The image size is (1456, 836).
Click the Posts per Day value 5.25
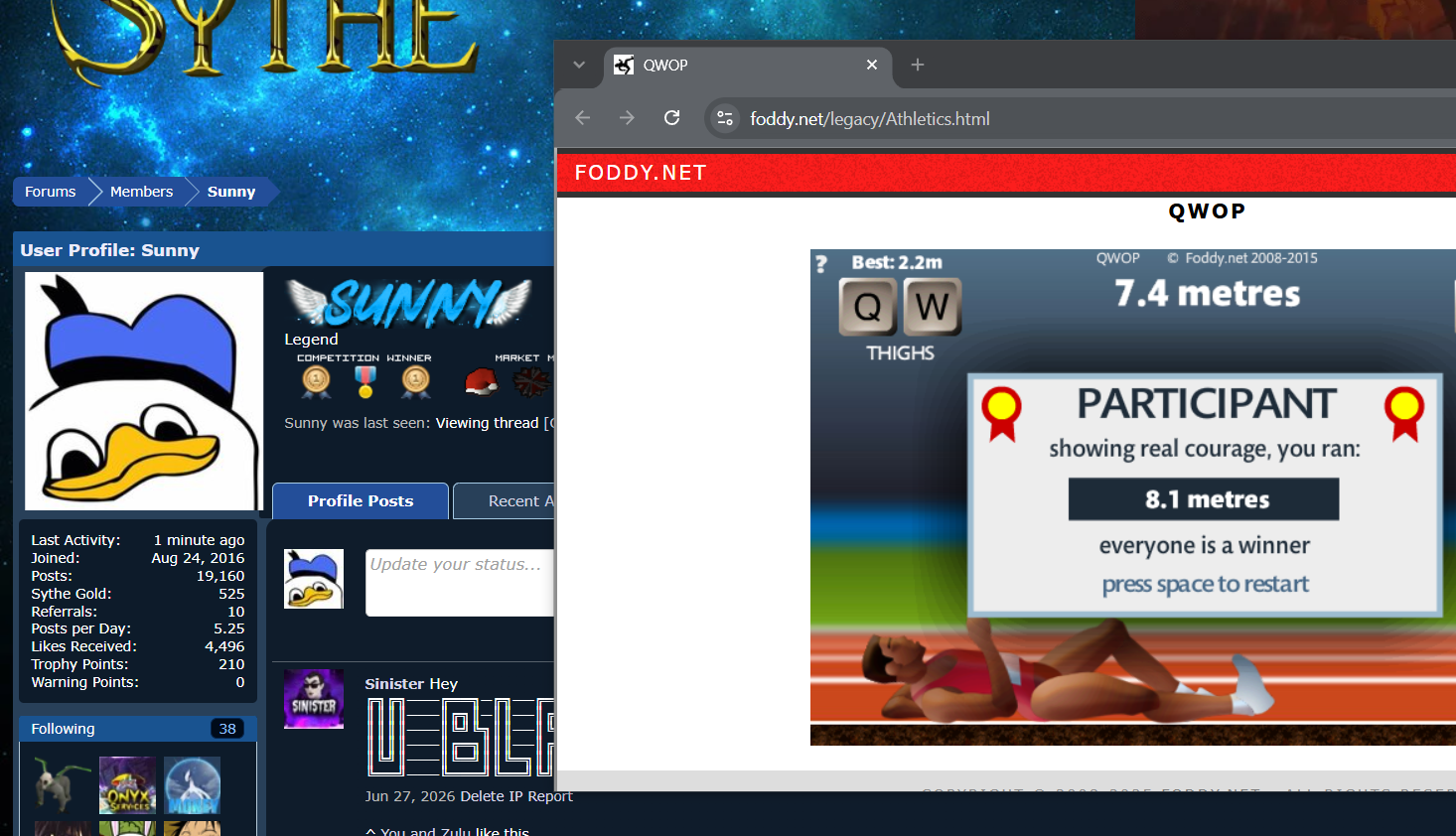click(229, 628)
